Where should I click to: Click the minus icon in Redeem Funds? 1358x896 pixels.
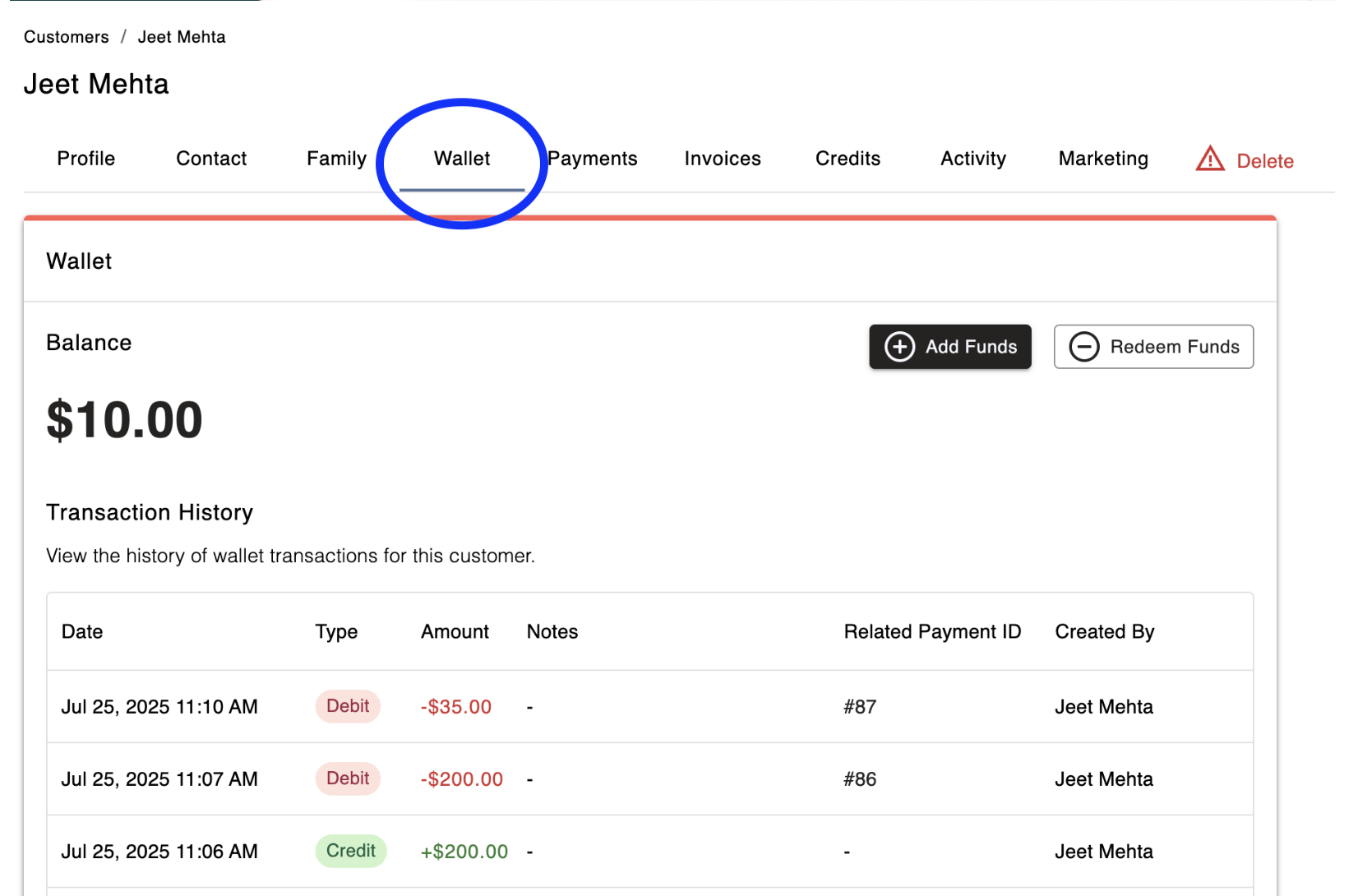coord(1084,347)
